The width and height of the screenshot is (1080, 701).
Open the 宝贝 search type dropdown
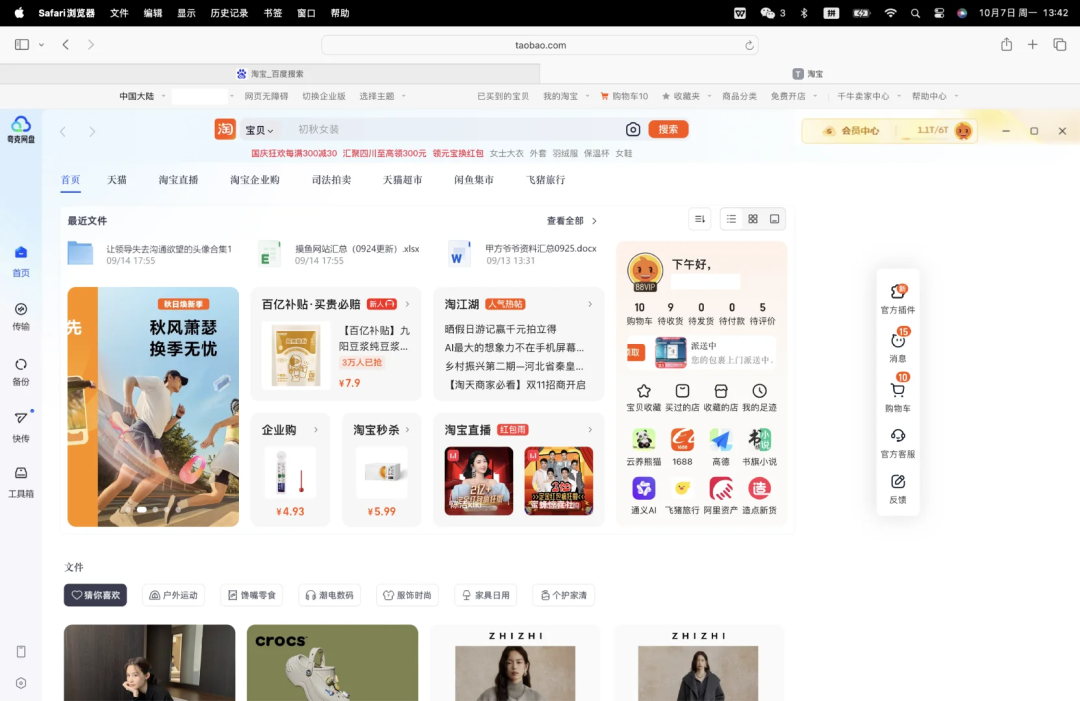(x=260, y=130)
